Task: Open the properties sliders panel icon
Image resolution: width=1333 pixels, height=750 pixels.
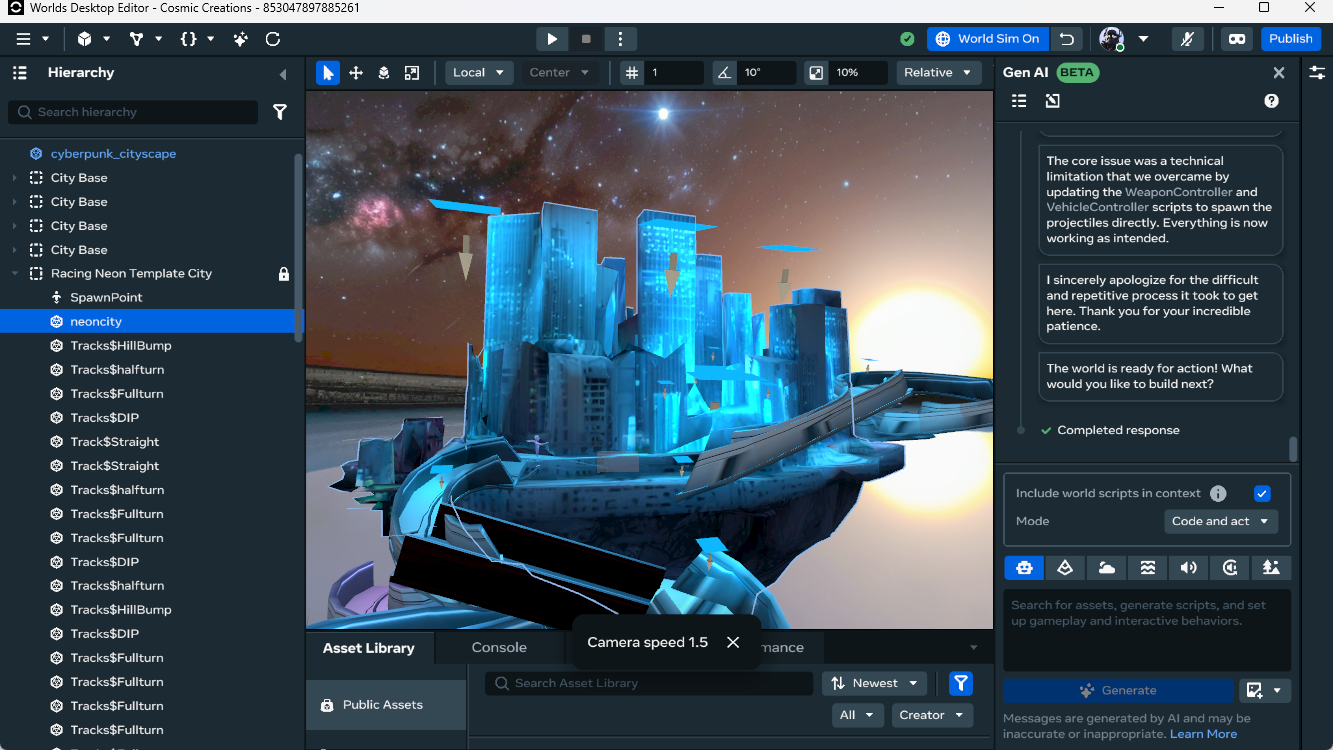Action: point(1317,73)
